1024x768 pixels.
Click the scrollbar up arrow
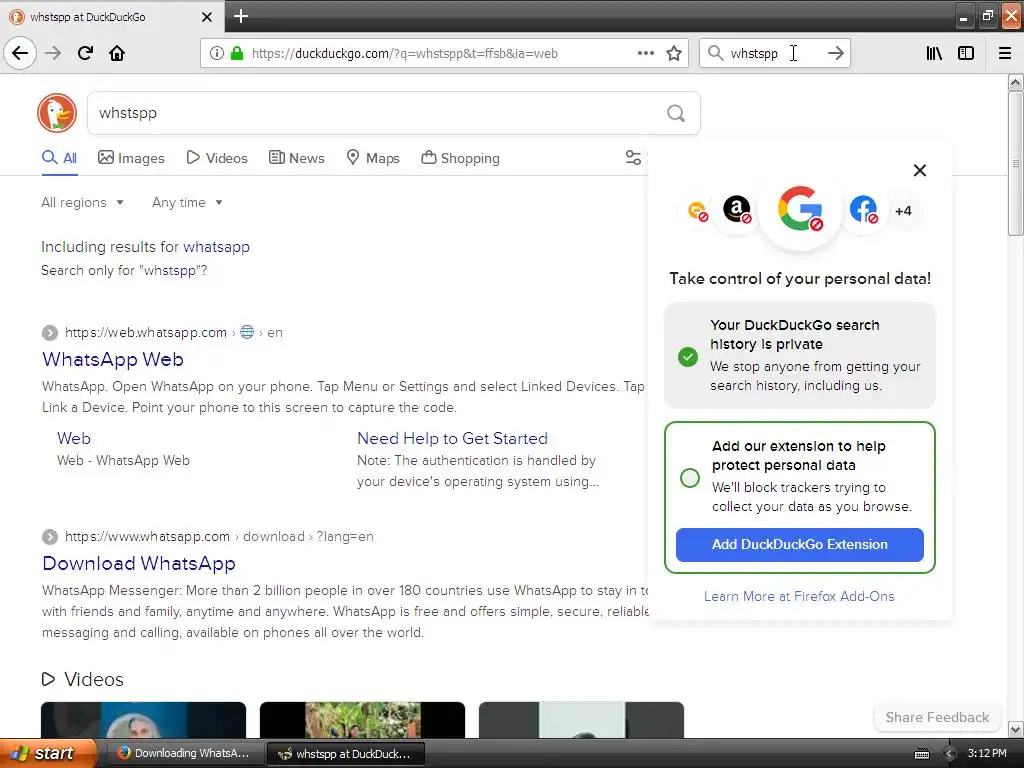1015,82
